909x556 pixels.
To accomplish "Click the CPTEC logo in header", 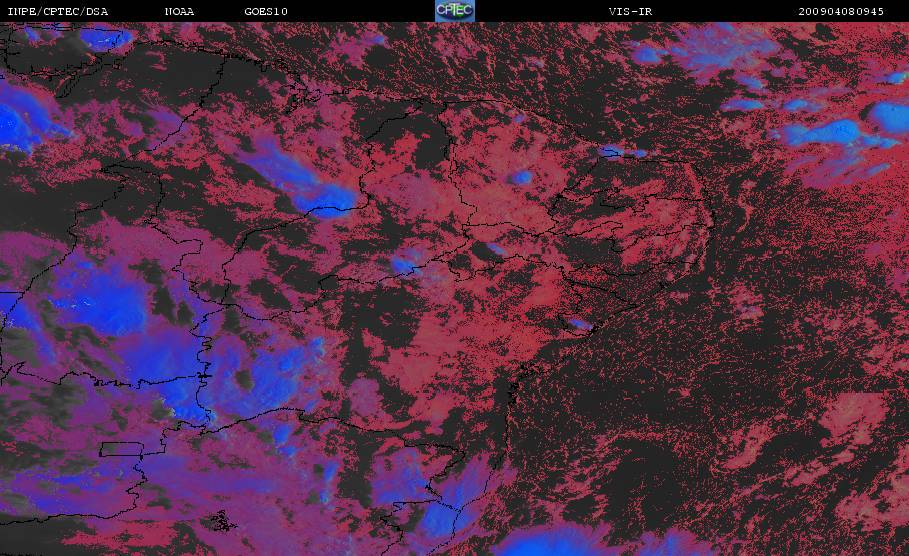I will 455,10.
